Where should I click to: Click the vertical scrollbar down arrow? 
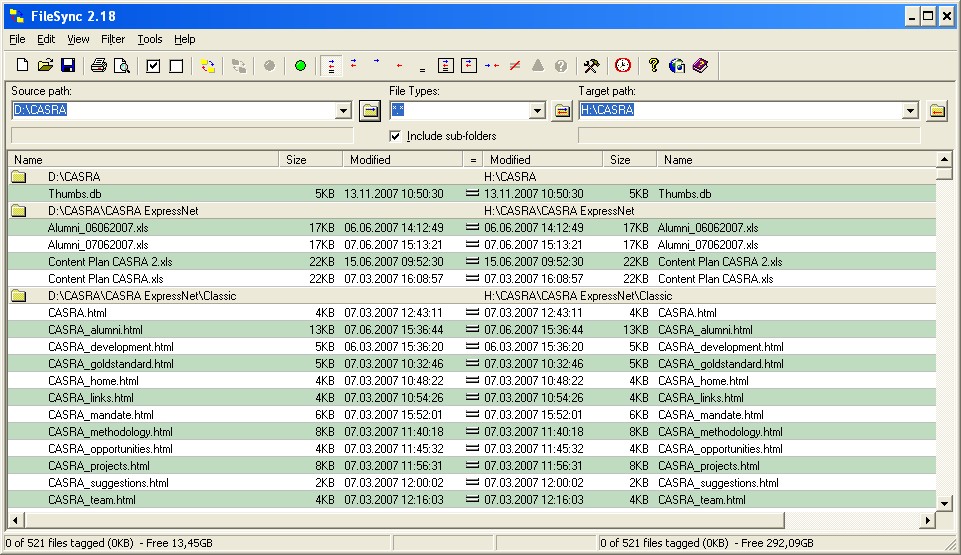[x=944, y=502]
